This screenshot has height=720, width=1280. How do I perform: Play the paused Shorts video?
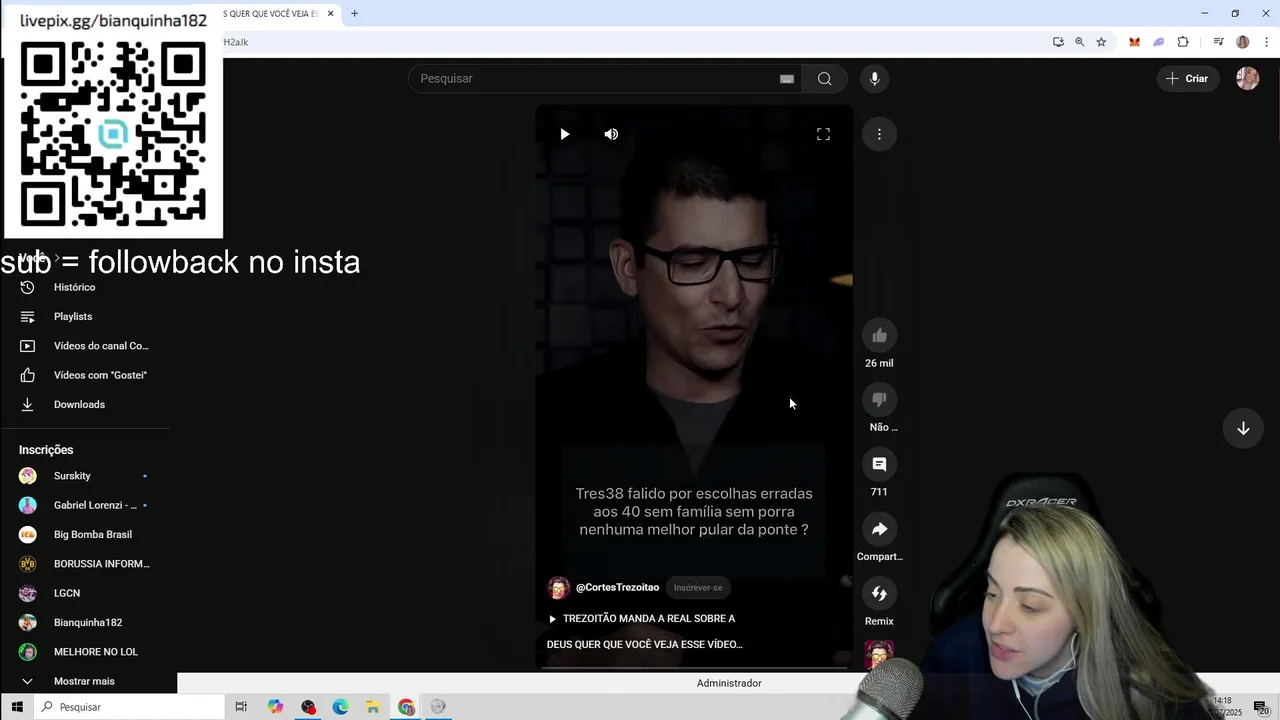point(565,134)
